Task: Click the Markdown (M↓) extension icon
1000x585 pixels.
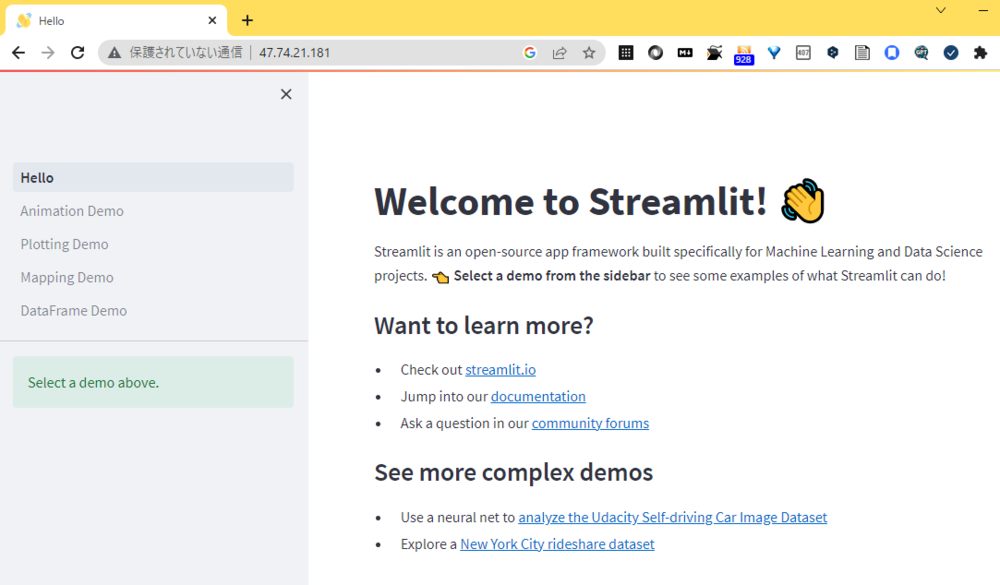Action: click(685, 53)
